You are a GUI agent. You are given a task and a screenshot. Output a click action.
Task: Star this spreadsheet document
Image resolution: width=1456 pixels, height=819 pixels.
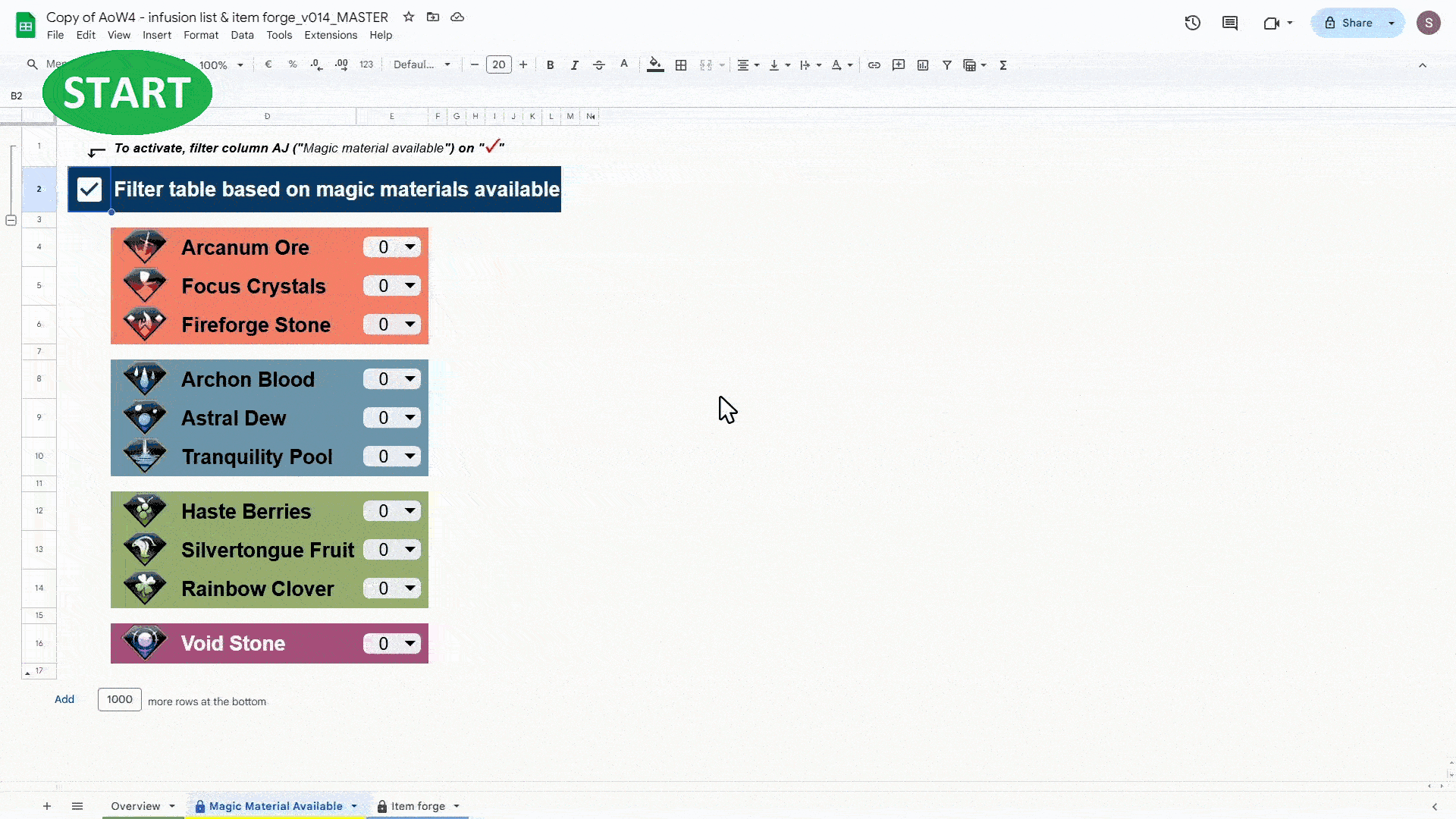pyautogui.click(x=409, y=17)
